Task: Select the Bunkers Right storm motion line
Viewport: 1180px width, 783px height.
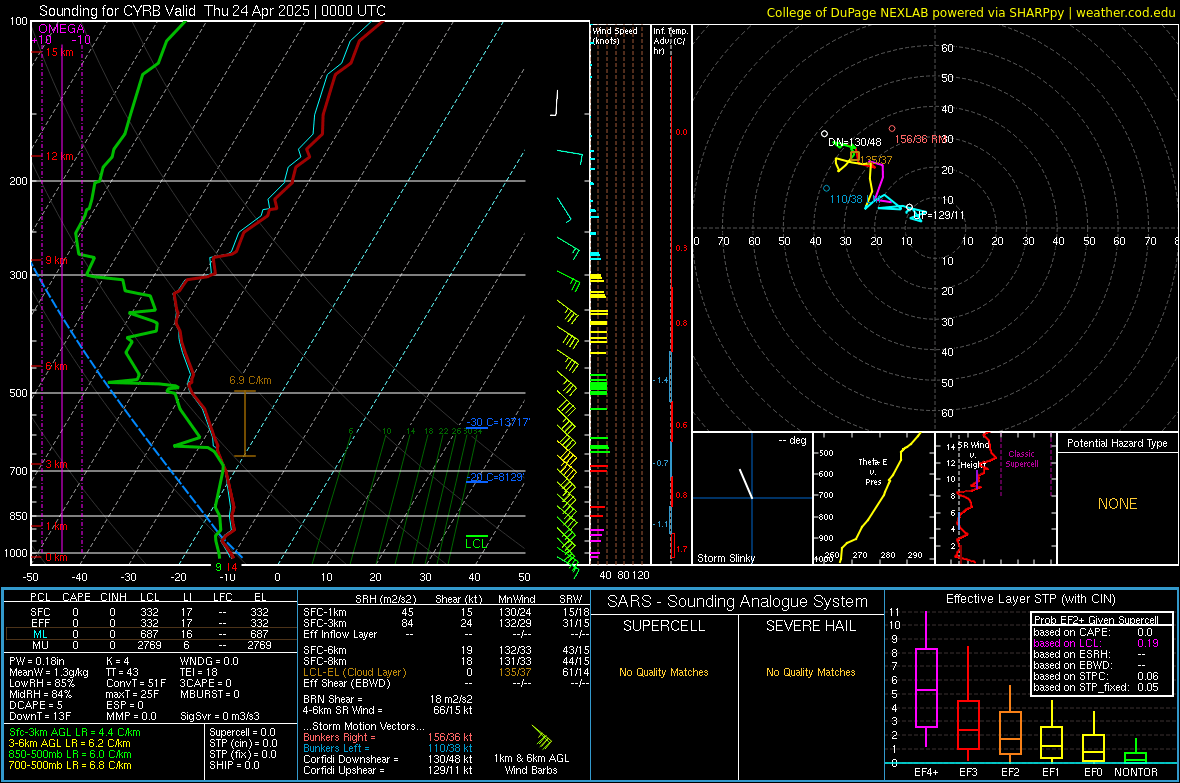Action: pos(388,738)
